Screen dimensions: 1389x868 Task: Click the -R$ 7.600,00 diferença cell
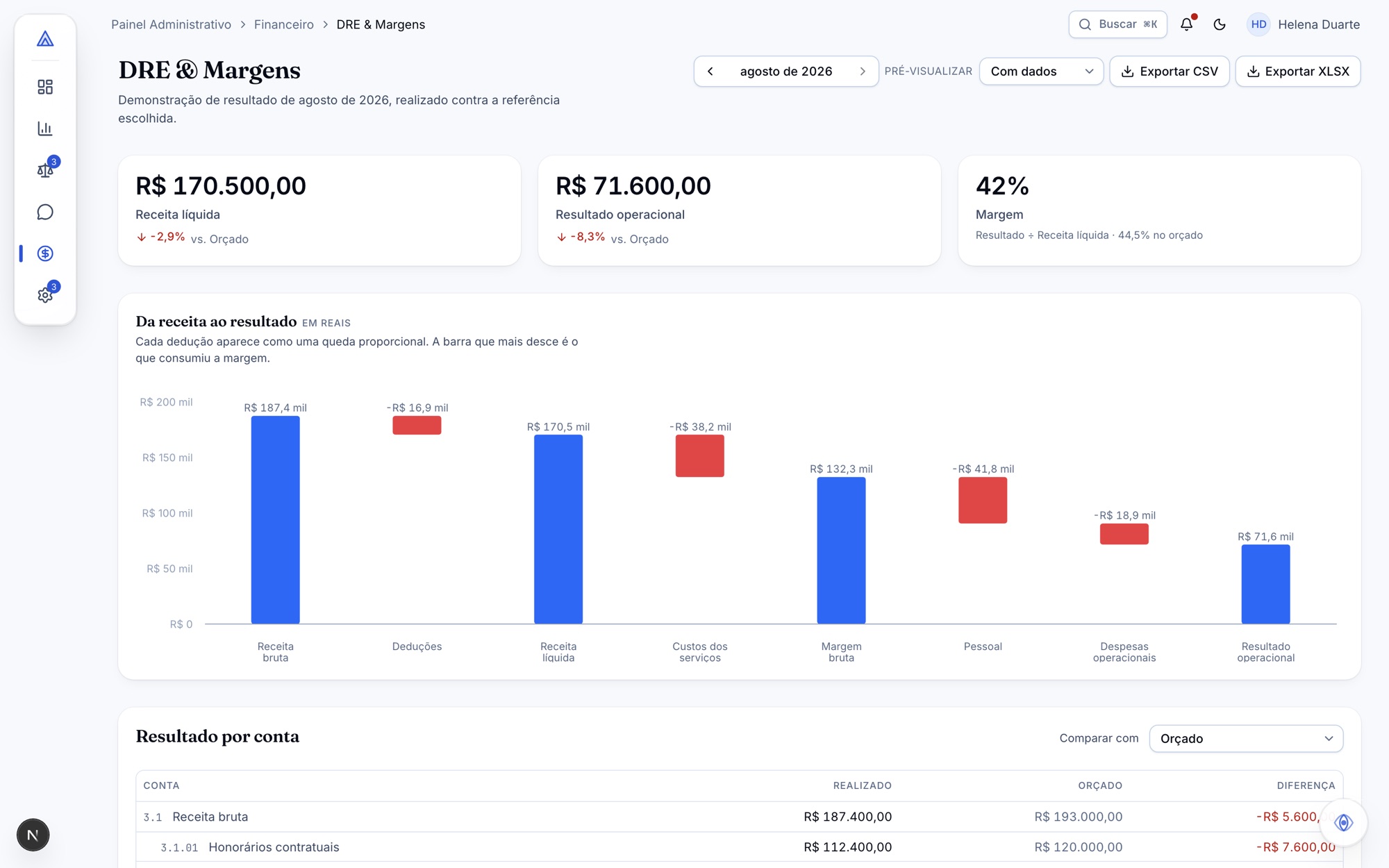pos(1296,847)
